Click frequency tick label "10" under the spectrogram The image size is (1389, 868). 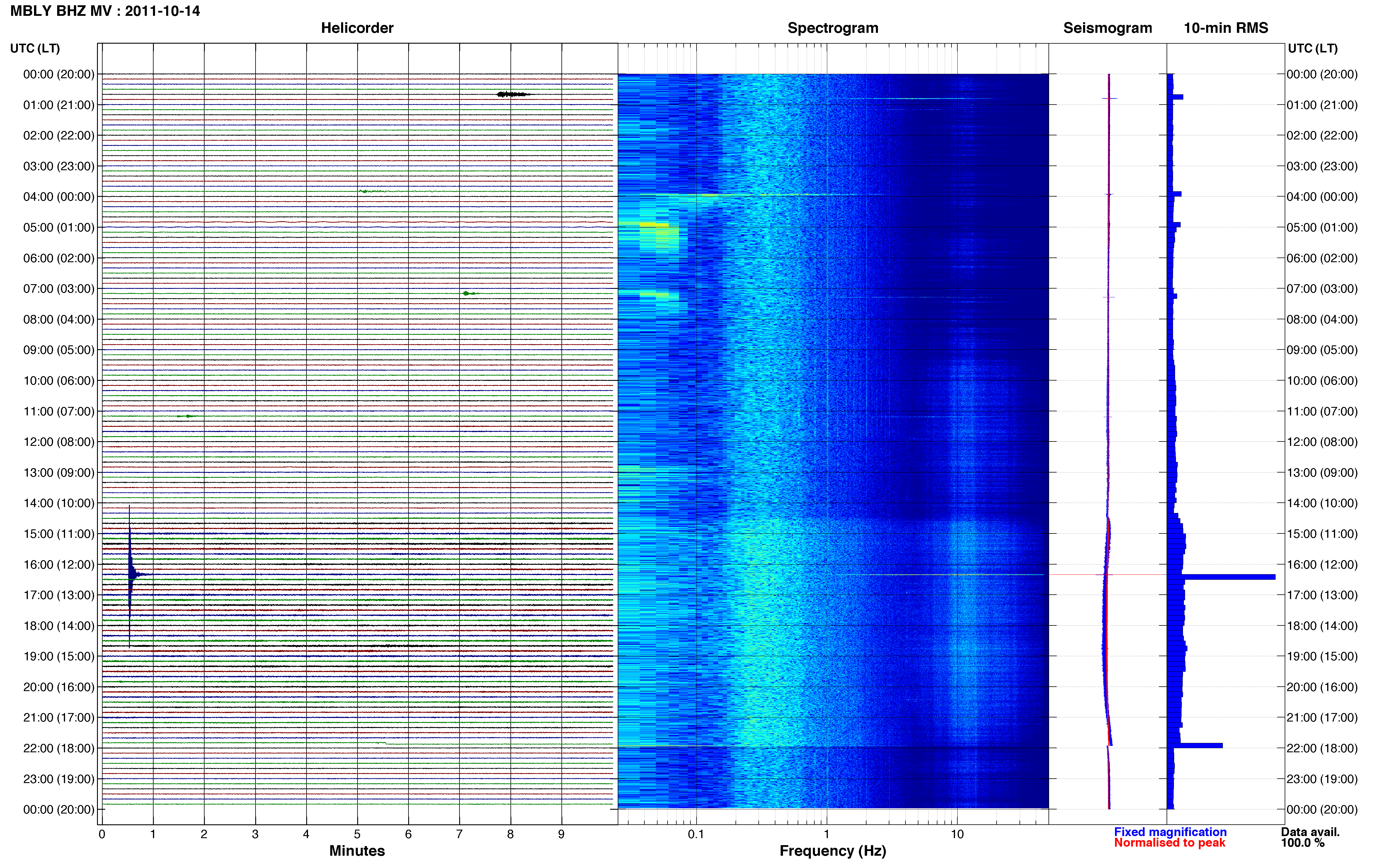[x=957, y=834]
